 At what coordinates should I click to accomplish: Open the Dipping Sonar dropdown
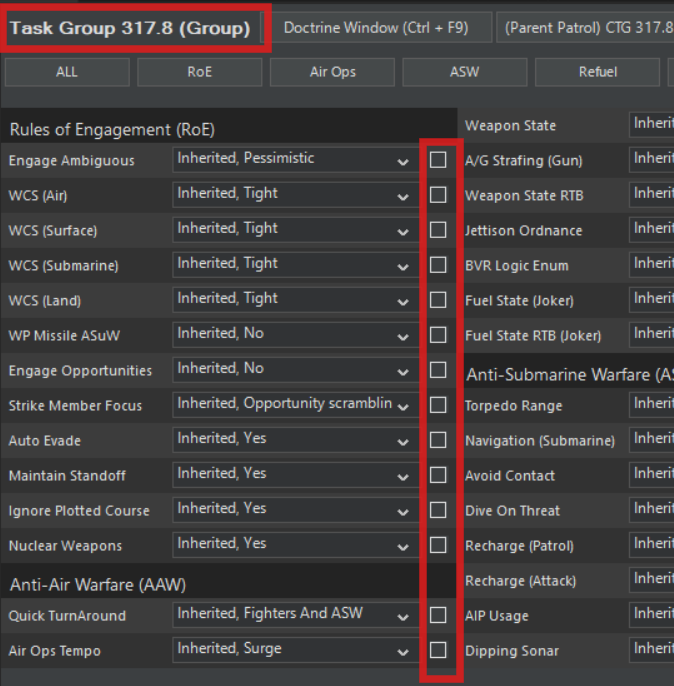point(652,650)
